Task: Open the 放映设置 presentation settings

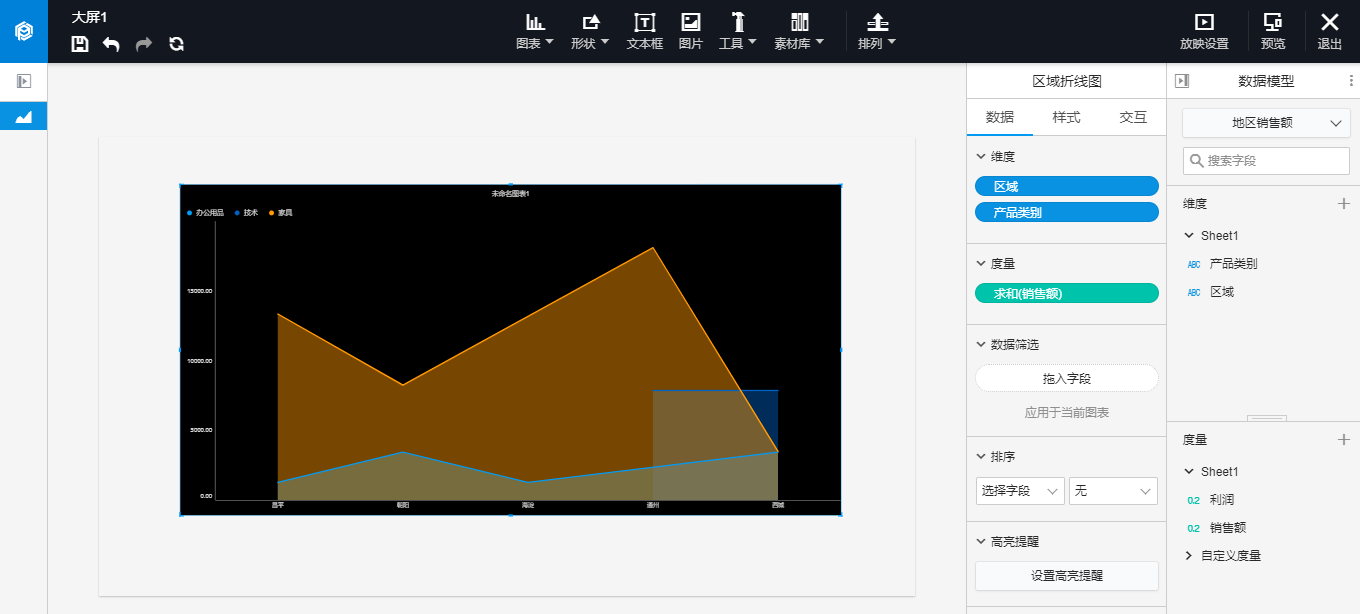Action: pyautogui.click(x=1204, y=31)
